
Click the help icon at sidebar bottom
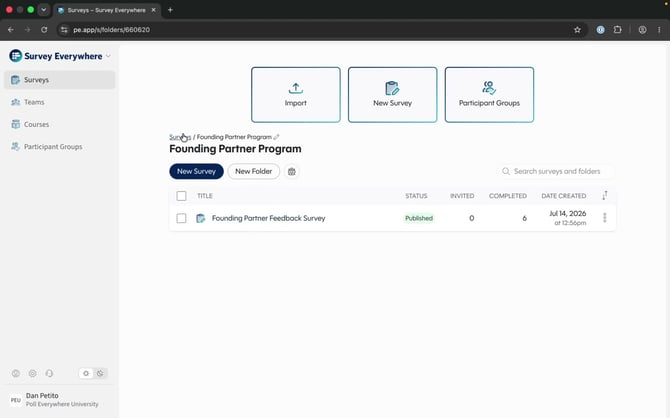click(x=16, y=373)
